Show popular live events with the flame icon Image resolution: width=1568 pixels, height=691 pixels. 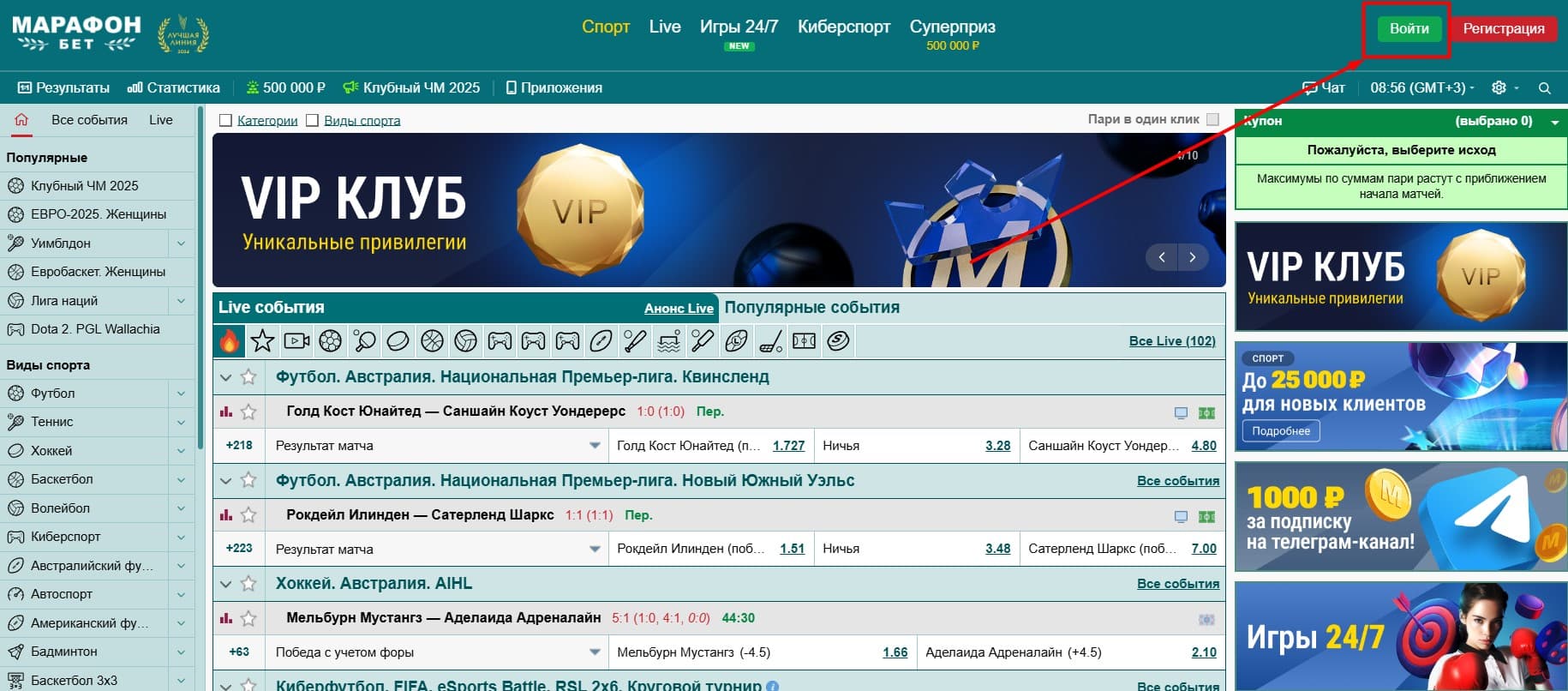pyautogui.click(x=230, y=341)
